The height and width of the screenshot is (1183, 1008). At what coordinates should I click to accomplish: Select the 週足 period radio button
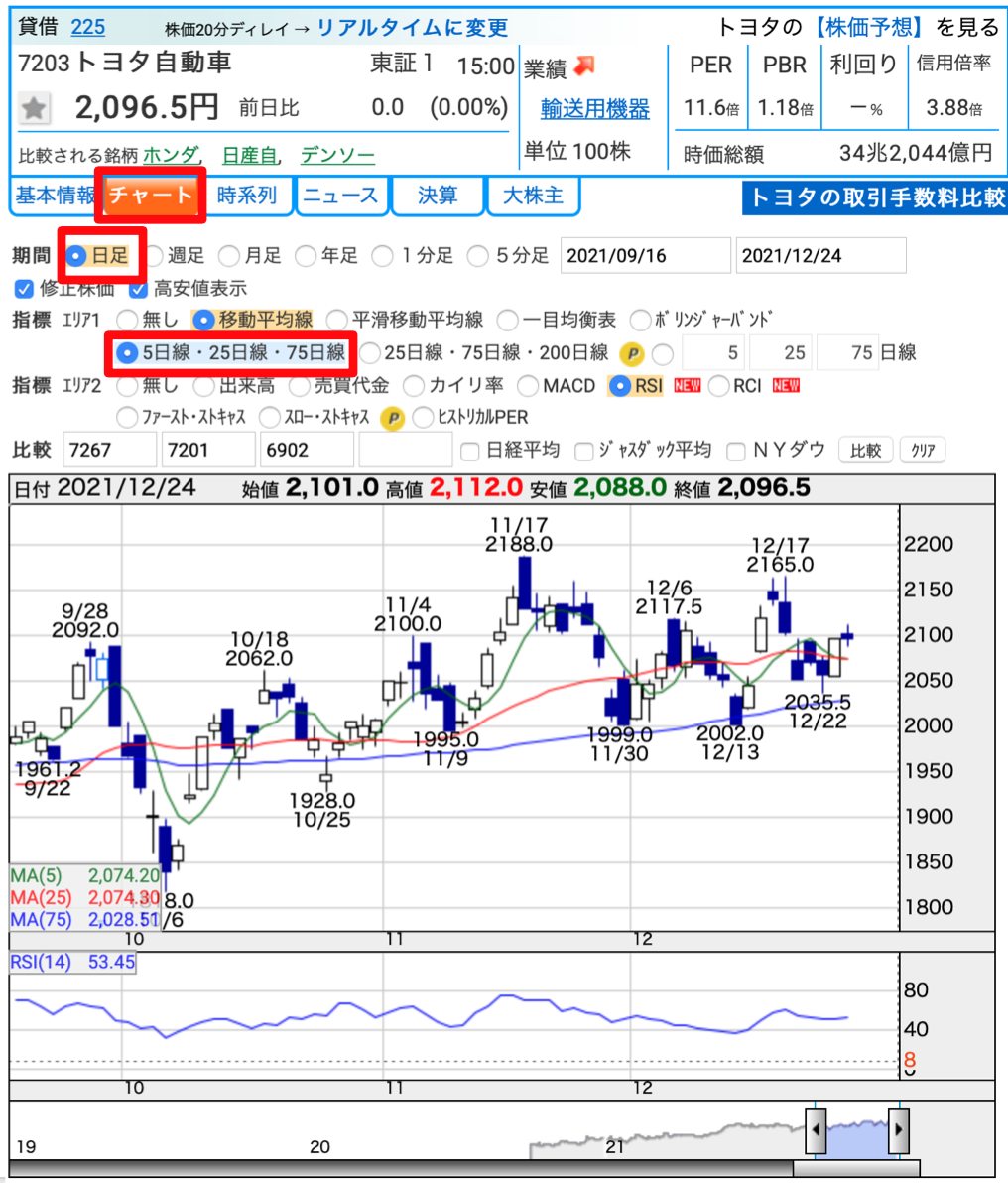(154, 256)
